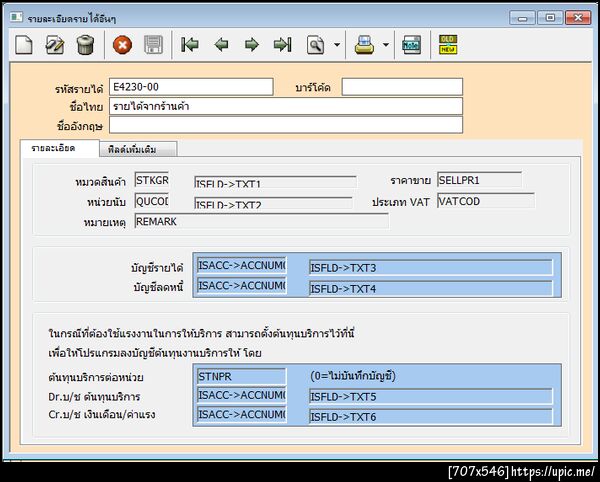Image resolution: width=600 pixels, height=482 pixels.
Task: Open the dropdown arrow beside the printer icon
Action: 386,45
